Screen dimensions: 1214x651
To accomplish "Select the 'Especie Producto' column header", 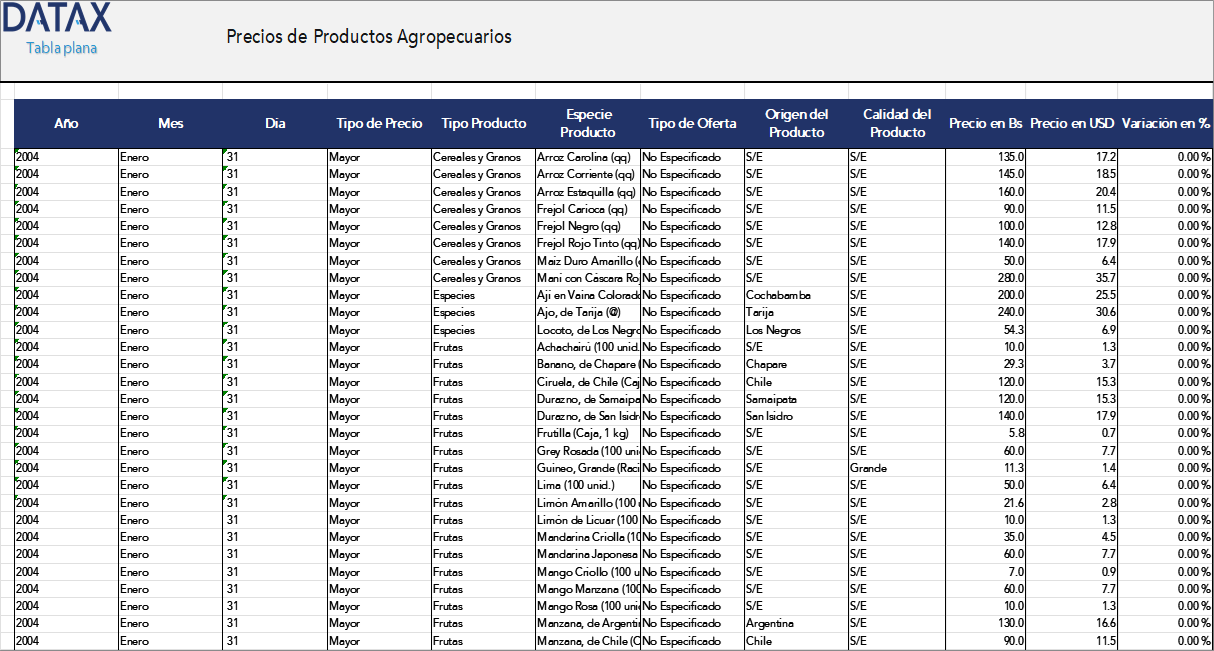I will click(587, 123).
